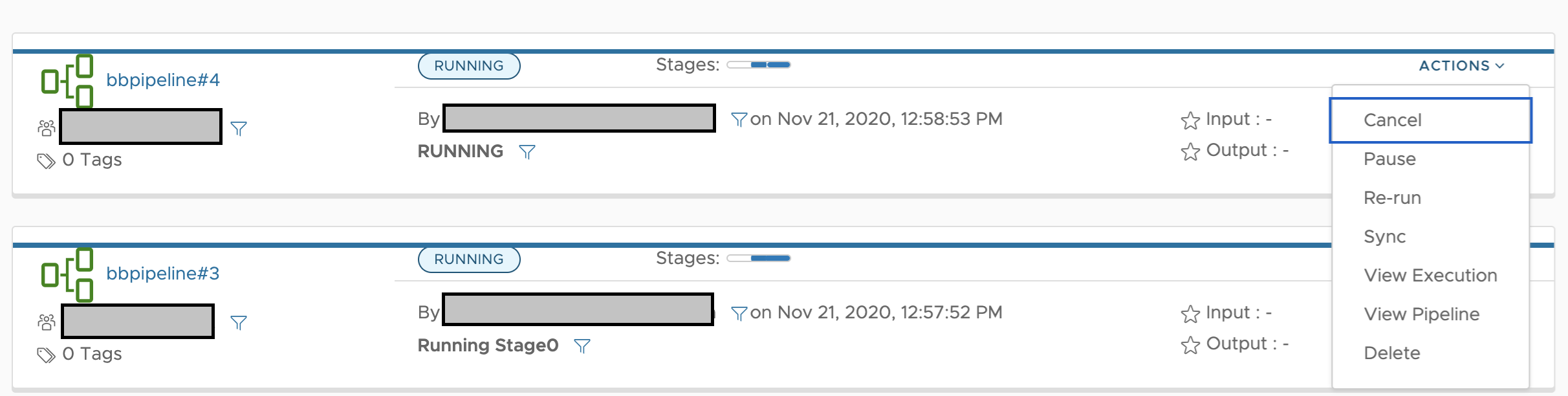
Task: Click the tags icon for bbpipeline#4
Action: (x=46, y=160)
